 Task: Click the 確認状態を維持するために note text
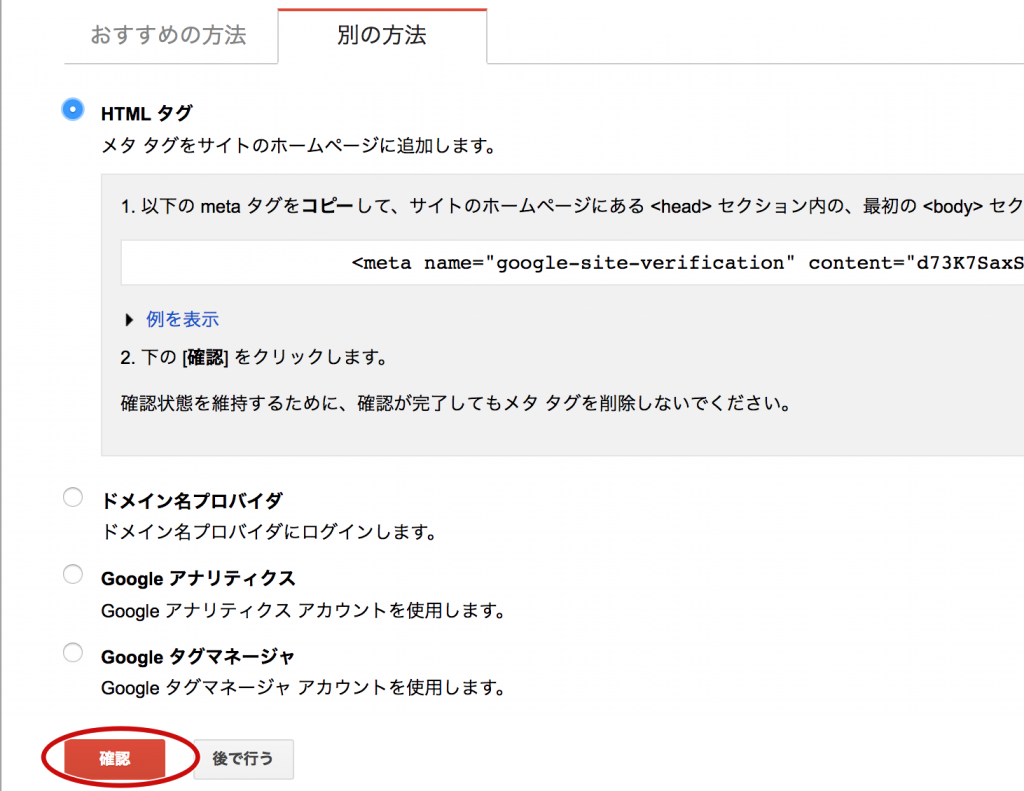(x=456, y=403)
